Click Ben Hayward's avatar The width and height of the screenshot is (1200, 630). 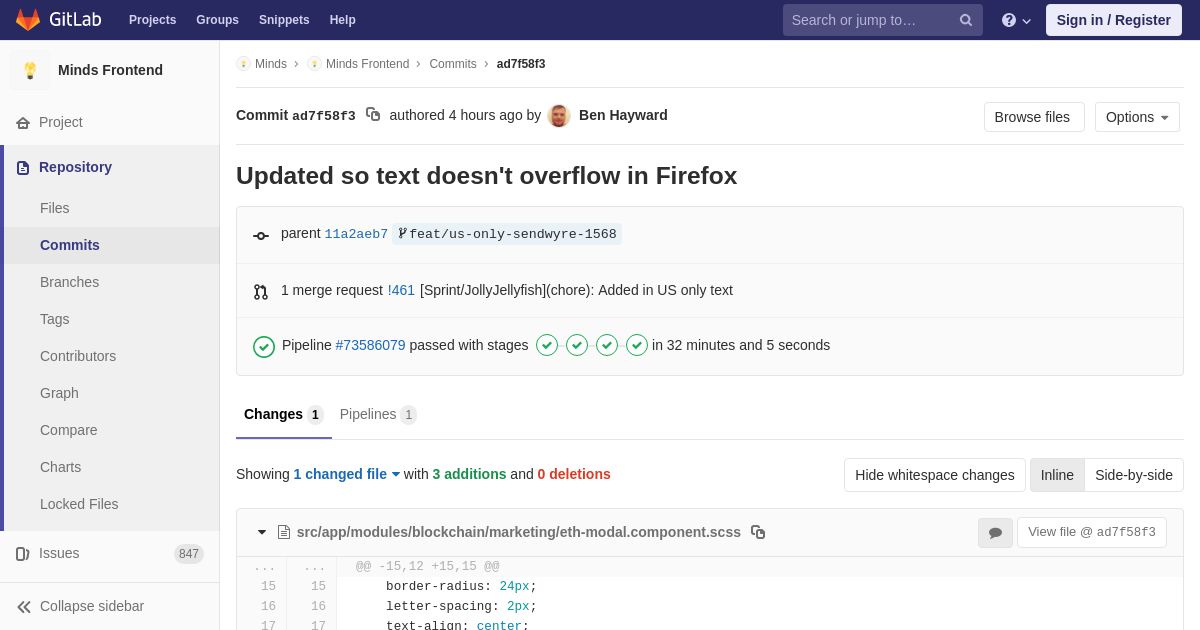coord(559,116)
